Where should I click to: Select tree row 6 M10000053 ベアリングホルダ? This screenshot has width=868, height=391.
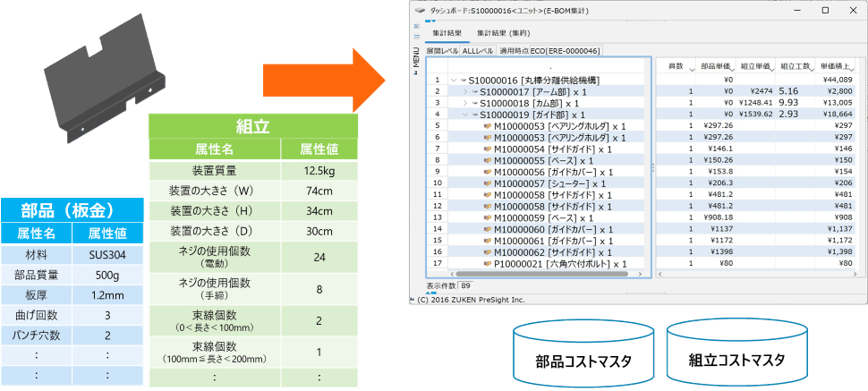[547, 138]
